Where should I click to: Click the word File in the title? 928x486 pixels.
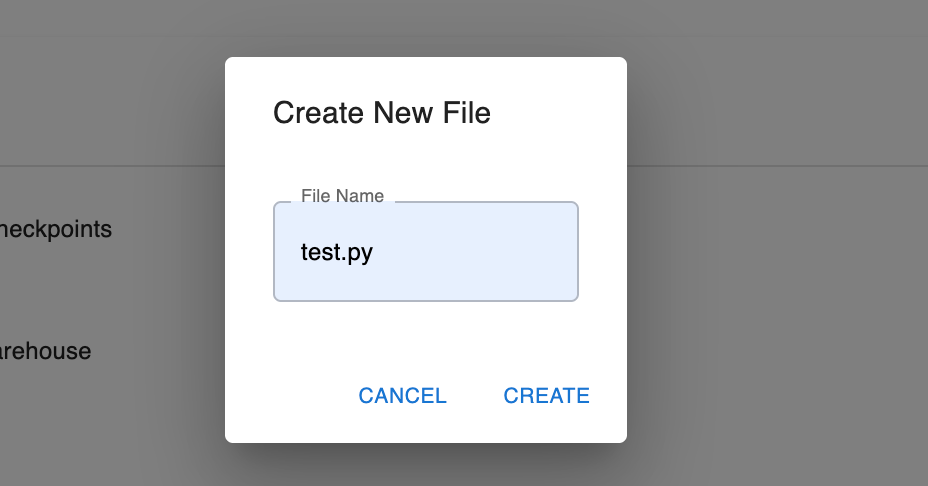coord(466,112)
